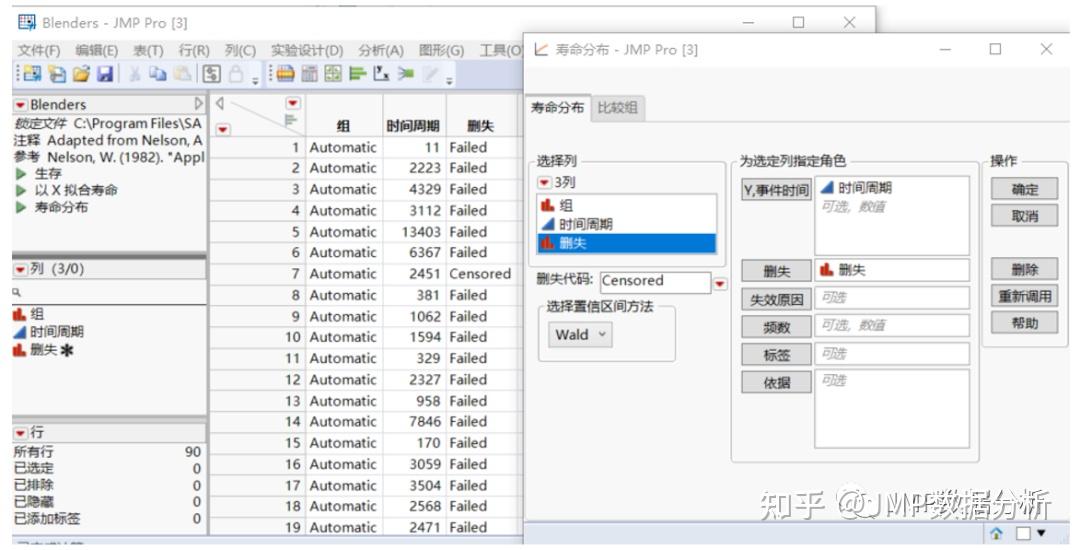Collapse the left panels with grey triangle
This screenshot has height=550, width=1080.
point(220,103)
